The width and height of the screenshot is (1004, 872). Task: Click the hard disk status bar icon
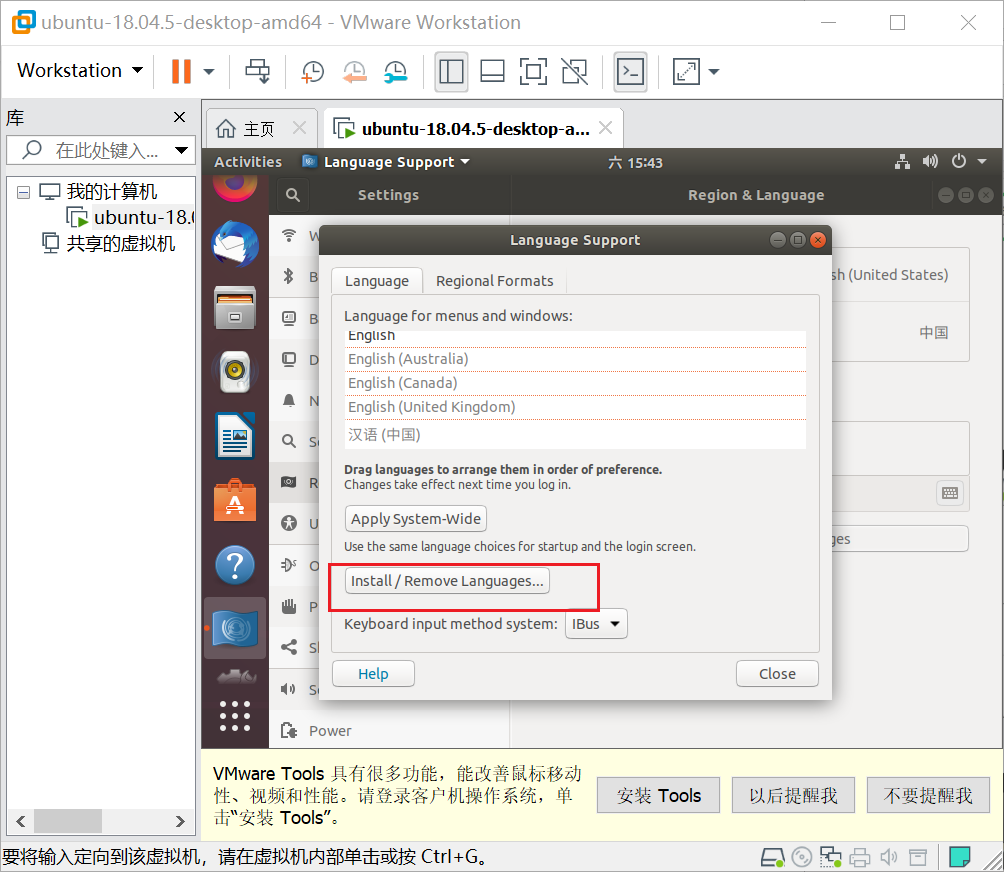coord(773,857)
